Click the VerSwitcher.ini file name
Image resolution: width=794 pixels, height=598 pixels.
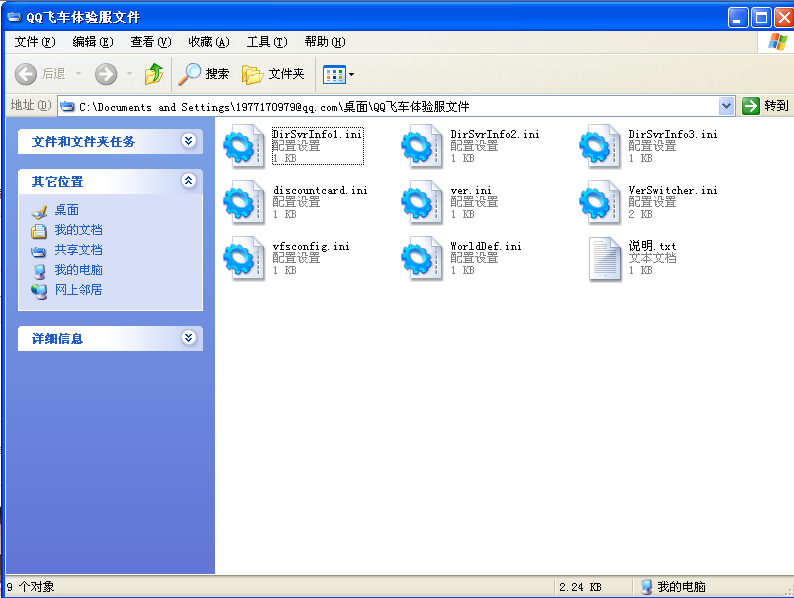[x=673, y=190]
